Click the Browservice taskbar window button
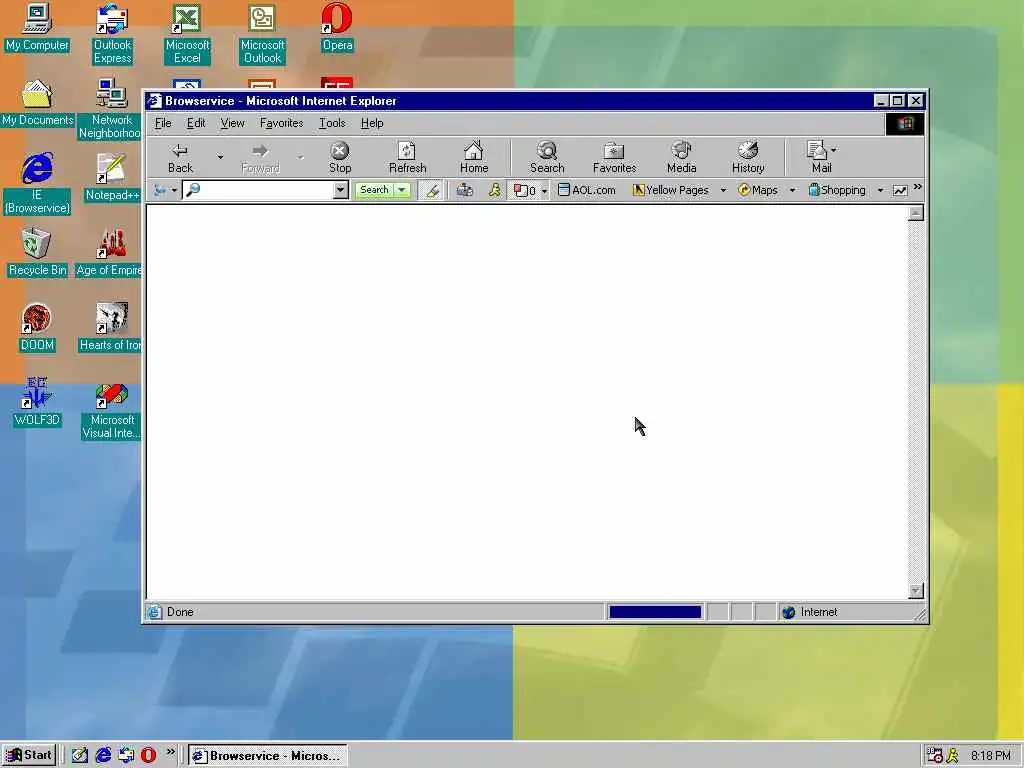Image resolution: width=1024 pixels, height=768 pixels. click(x=268, y=756)
